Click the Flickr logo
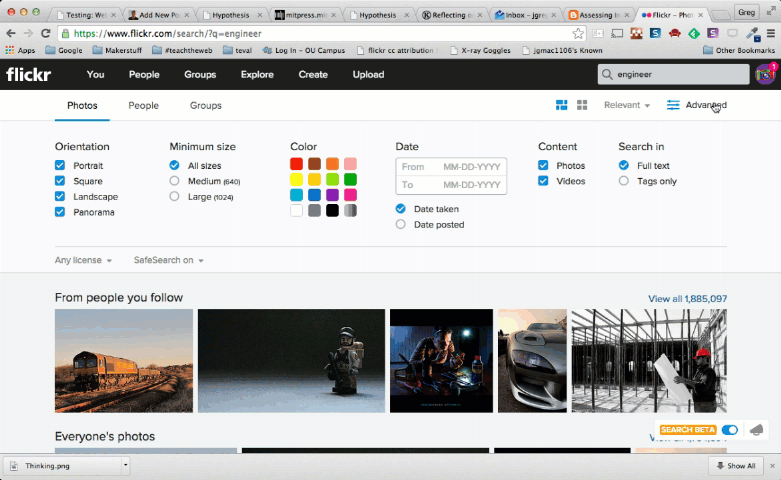 pyautogui.click(x=28, y=75)
